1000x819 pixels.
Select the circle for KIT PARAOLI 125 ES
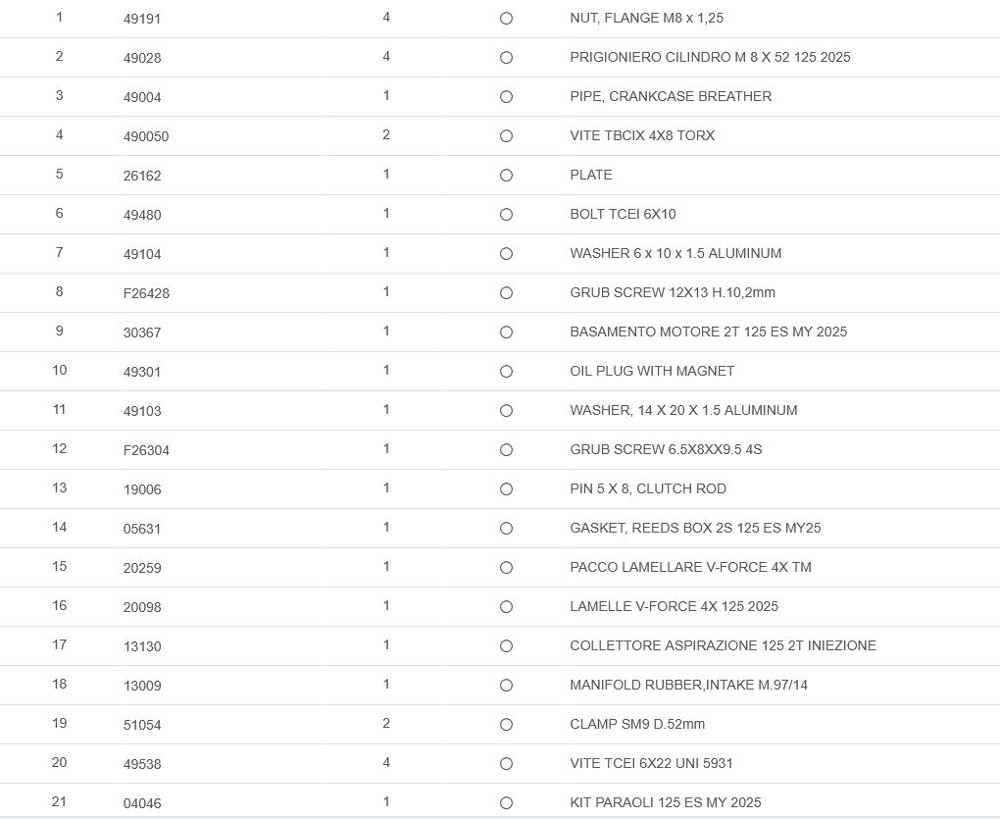(506, 803)
